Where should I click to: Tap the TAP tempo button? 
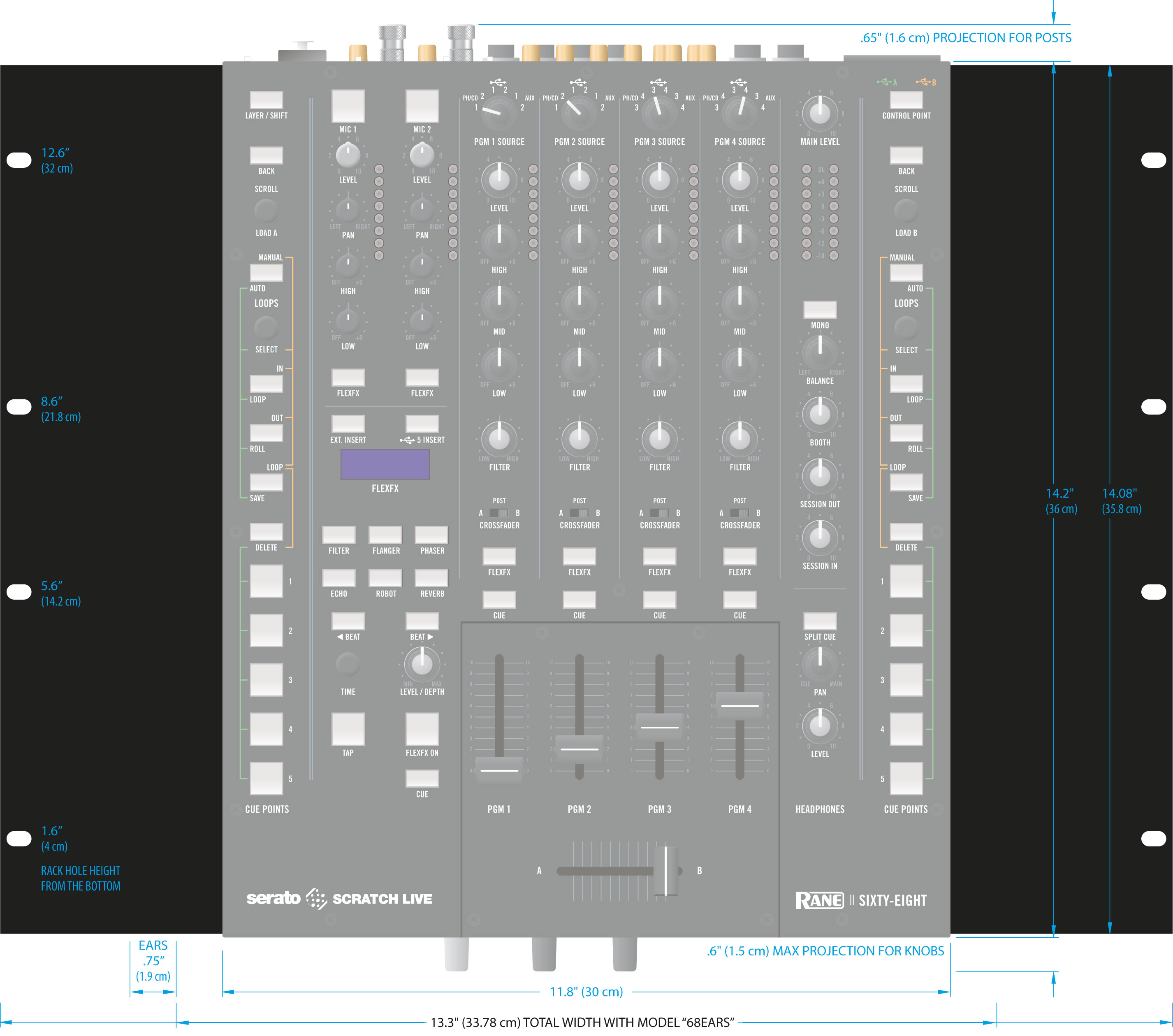pos(348,729)
